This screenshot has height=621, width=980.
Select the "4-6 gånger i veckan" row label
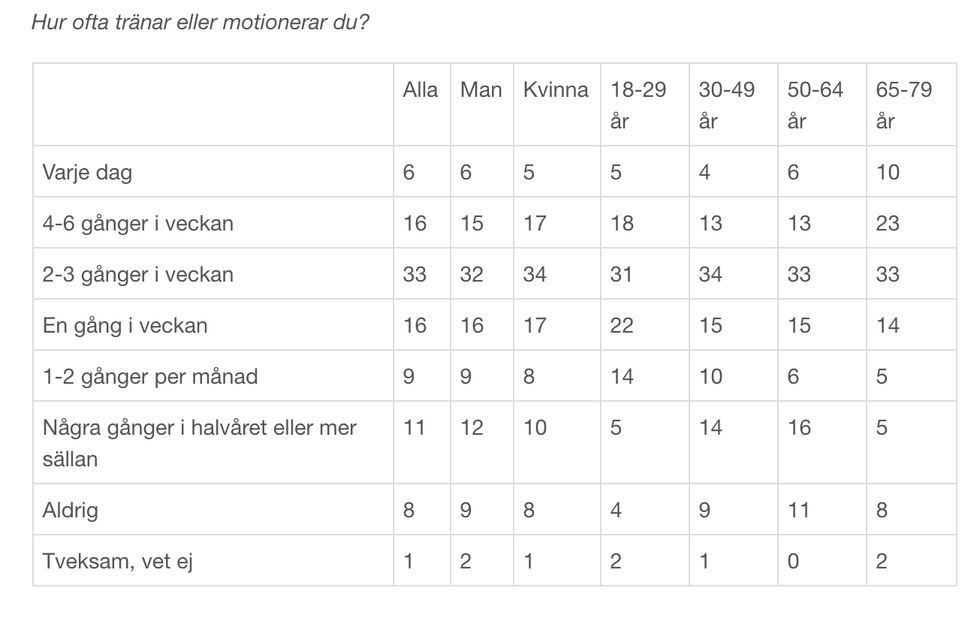coord(138,223)
